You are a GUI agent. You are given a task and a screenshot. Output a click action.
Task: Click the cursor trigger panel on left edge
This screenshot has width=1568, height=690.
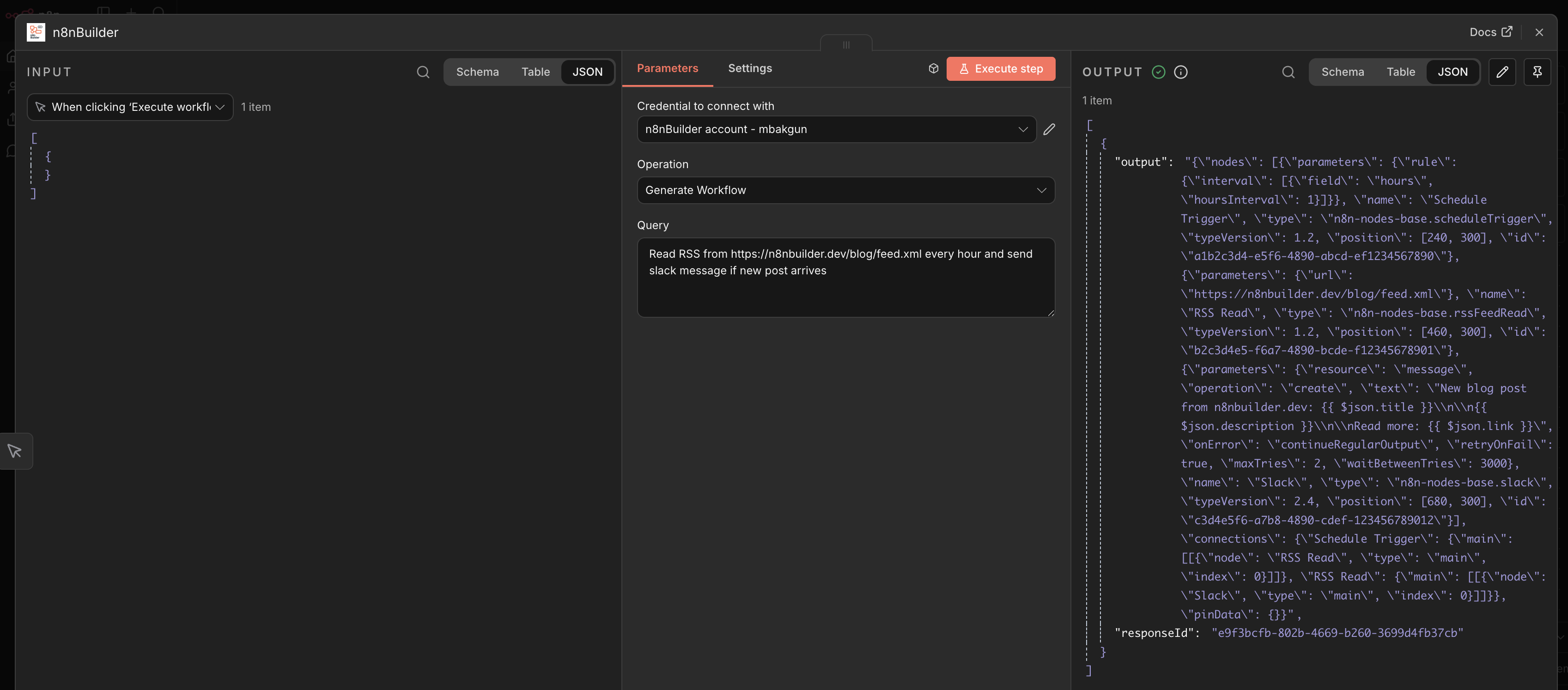coord(15,451)
